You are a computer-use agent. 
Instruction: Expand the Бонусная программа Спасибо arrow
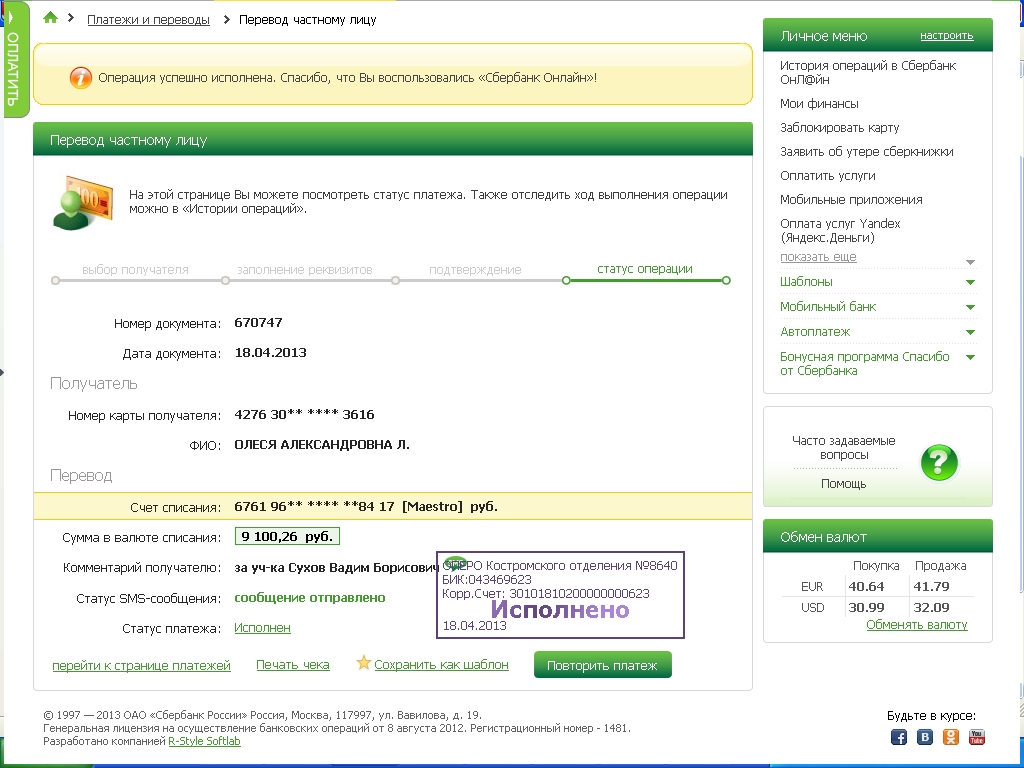tap(970, 357)
